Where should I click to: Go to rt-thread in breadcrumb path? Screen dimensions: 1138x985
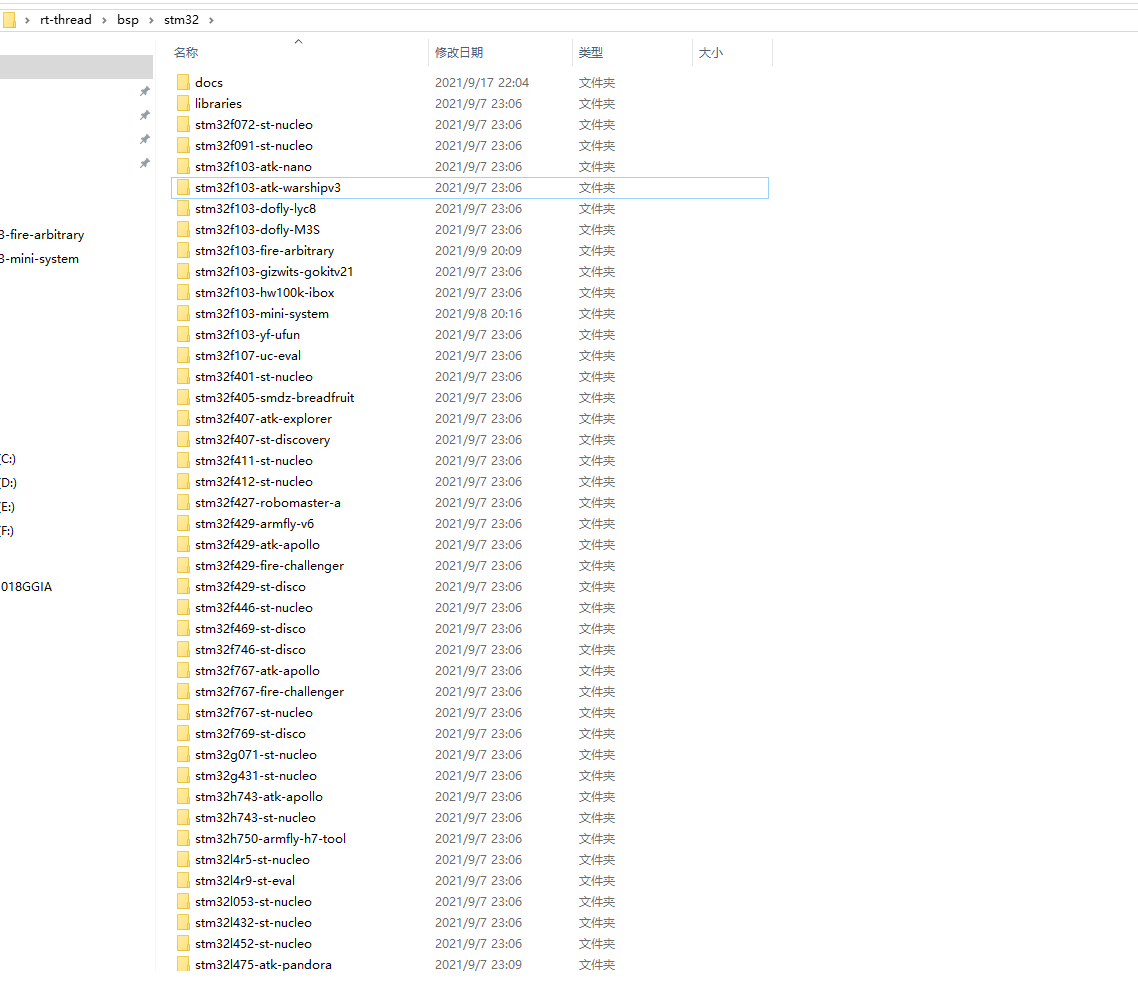66,20
